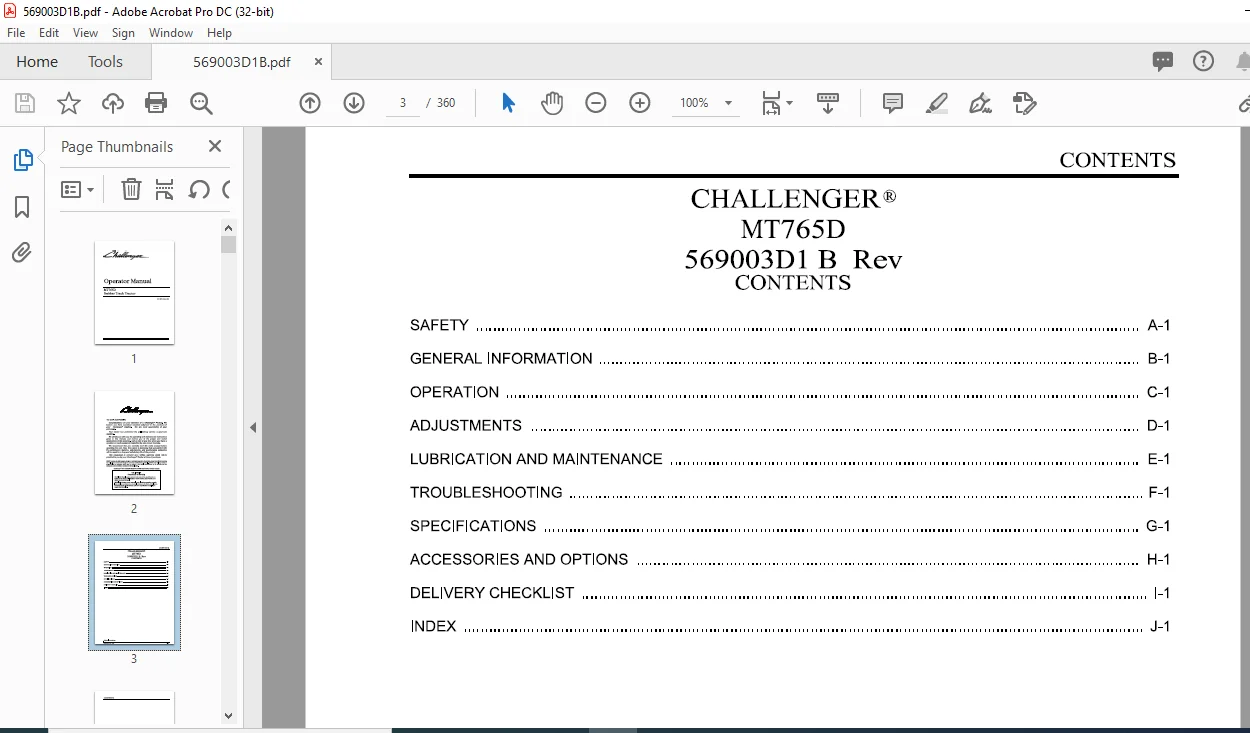The image size is (1250, 733).
Task: Open the Help question mark icon
Action: tap(1204, 61)
